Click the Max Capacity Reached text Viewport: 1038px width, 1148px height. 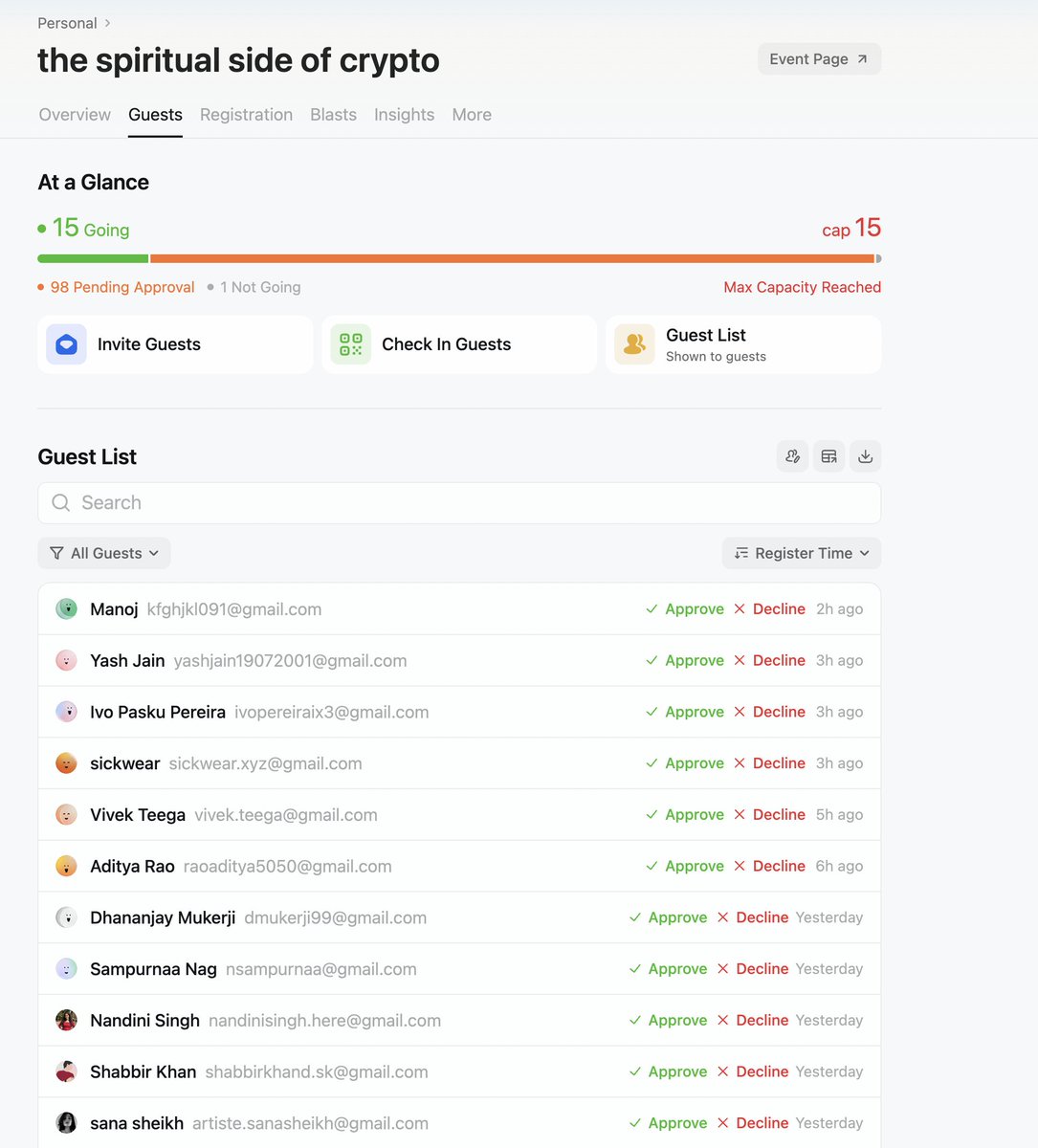(x=803, y=287)
